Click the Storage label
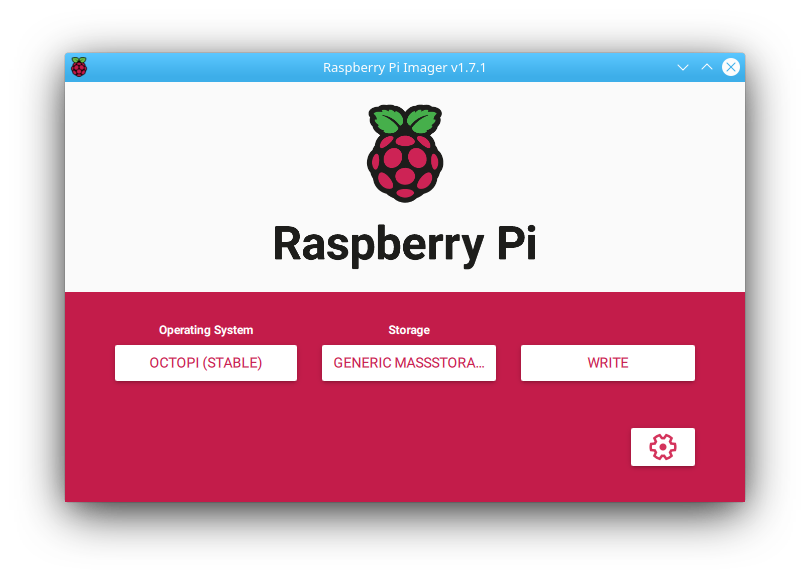The width and height of the screenshot is (810, 579). [409, 330]
